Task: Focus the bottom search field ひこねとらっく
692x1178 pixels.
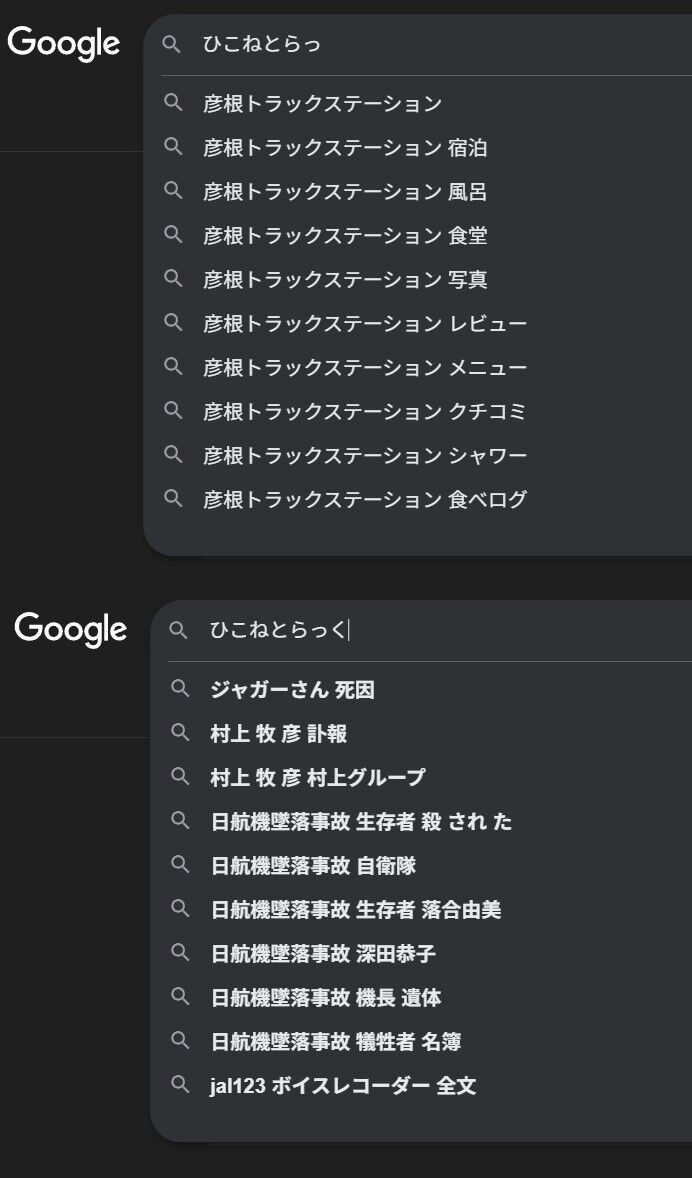Action: (x=420, y=630)
